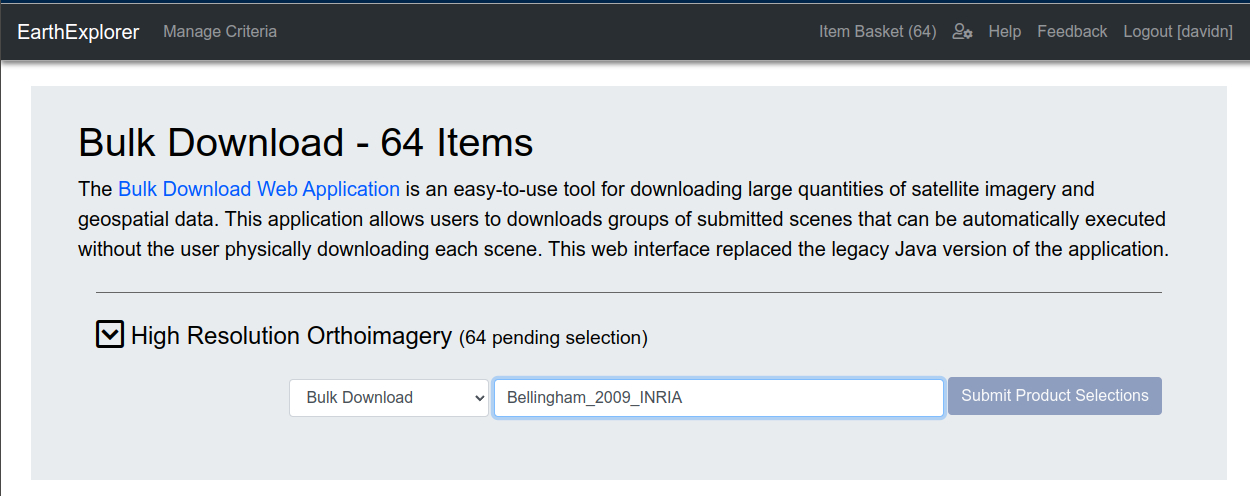Image resolution: width=1250 pixels, height=496 pixels.
Task: Open the Feedback link
Action: (x=1072, y=32)
